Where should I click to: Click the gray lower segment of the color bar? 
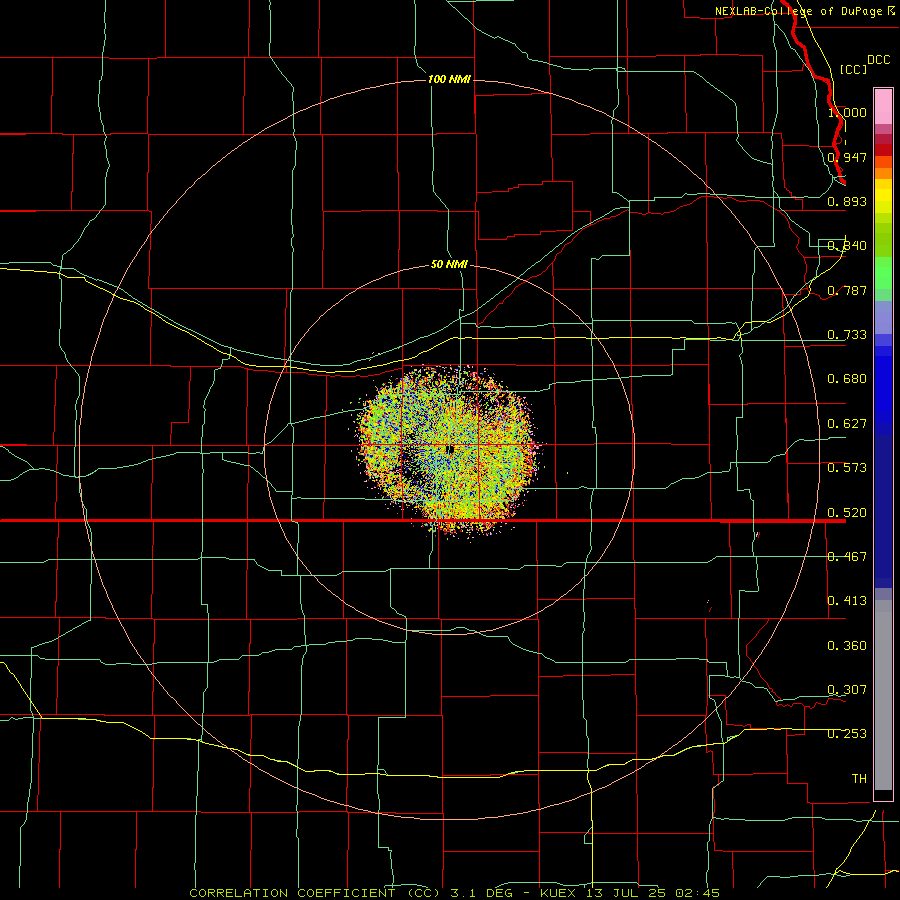883,695
